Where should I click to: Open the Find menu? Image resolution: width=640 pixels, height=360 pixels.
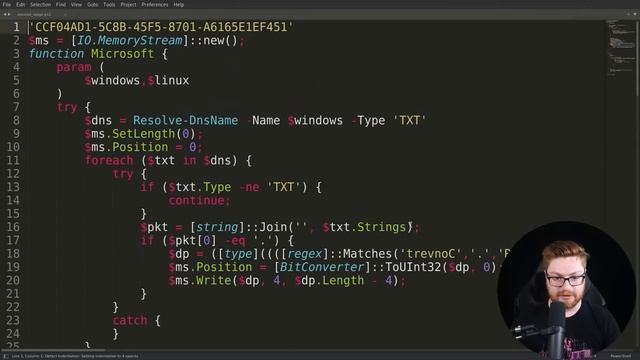point(61,4)
